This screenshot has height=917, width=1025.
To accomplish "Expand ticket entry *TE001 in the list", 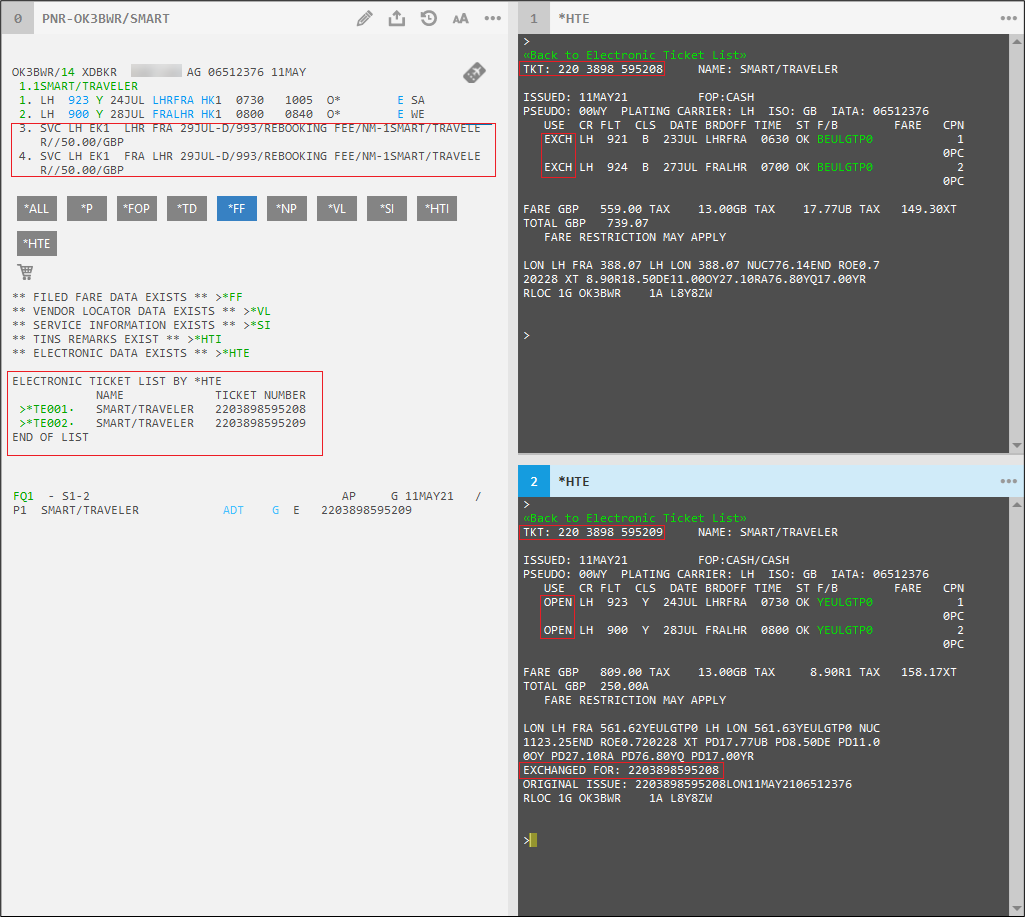I will [x=48, y=409].
